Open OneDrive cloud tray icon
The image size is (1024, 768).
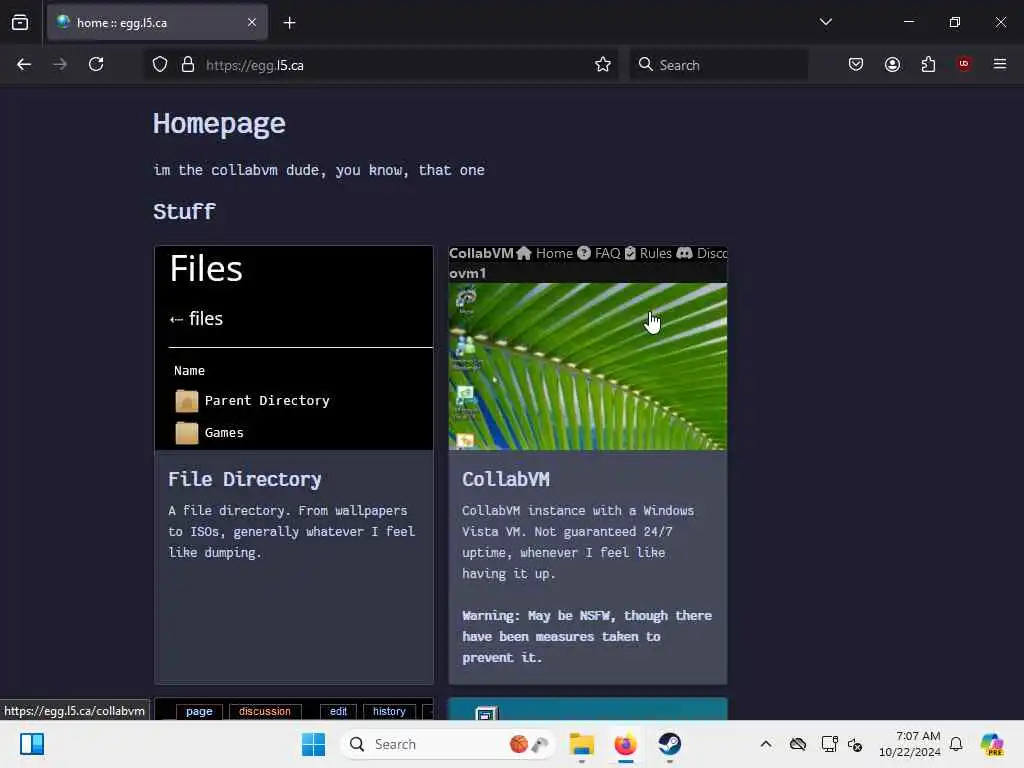[797, 744]
